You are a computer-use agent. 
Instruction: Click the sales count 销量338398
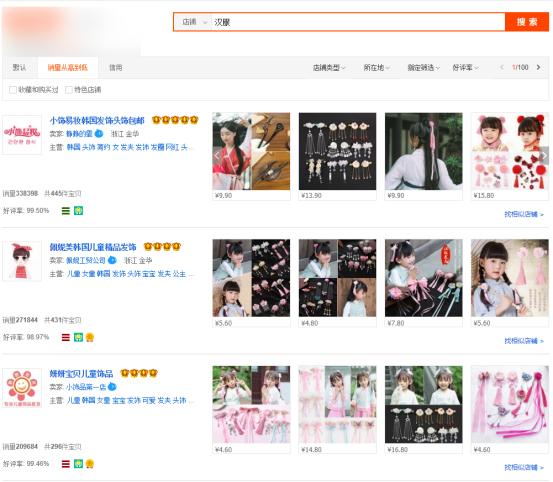[x=20, y=194]
